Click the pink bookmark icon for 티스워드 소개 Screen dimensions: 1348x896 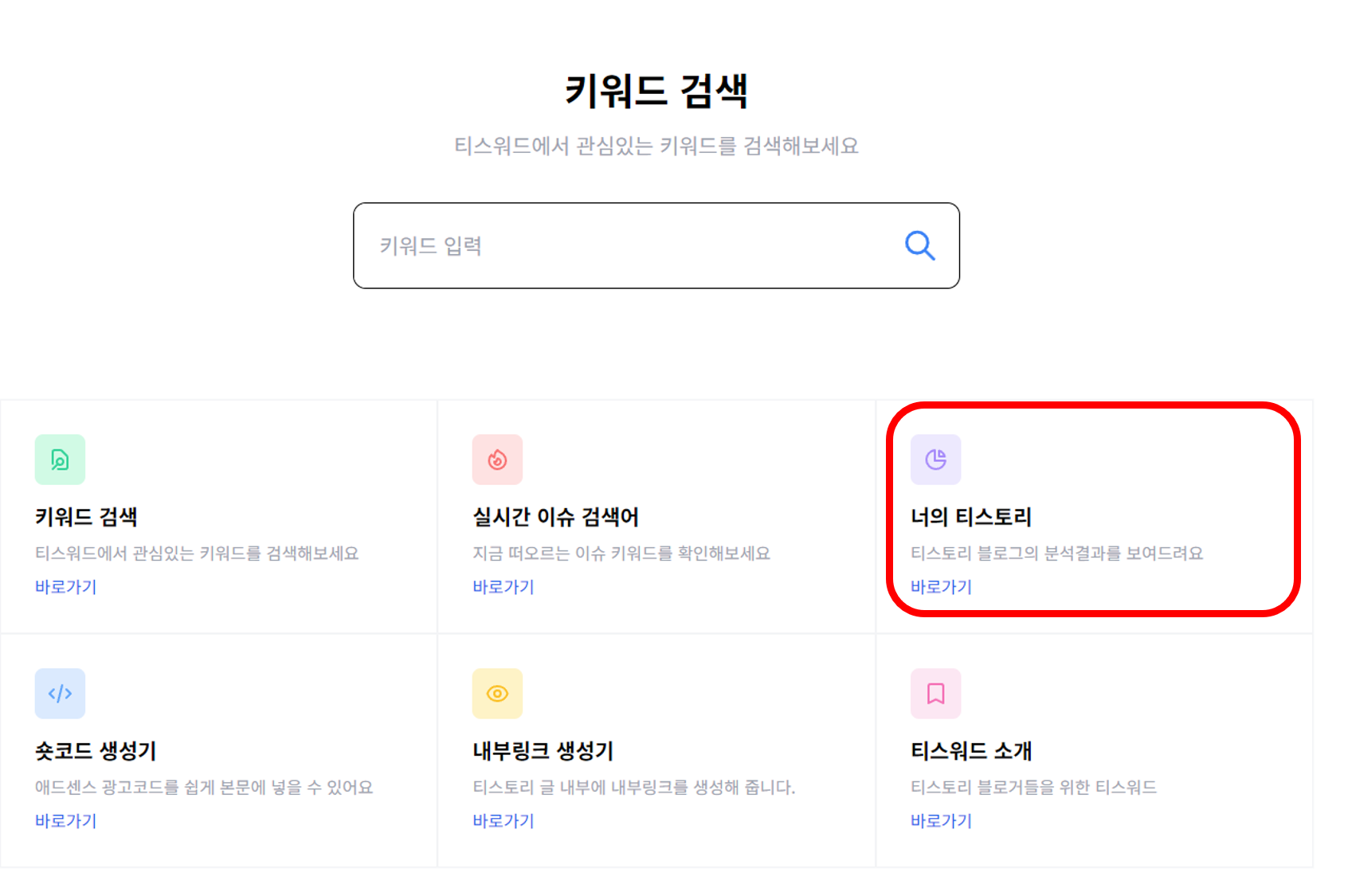coord(935,693)
